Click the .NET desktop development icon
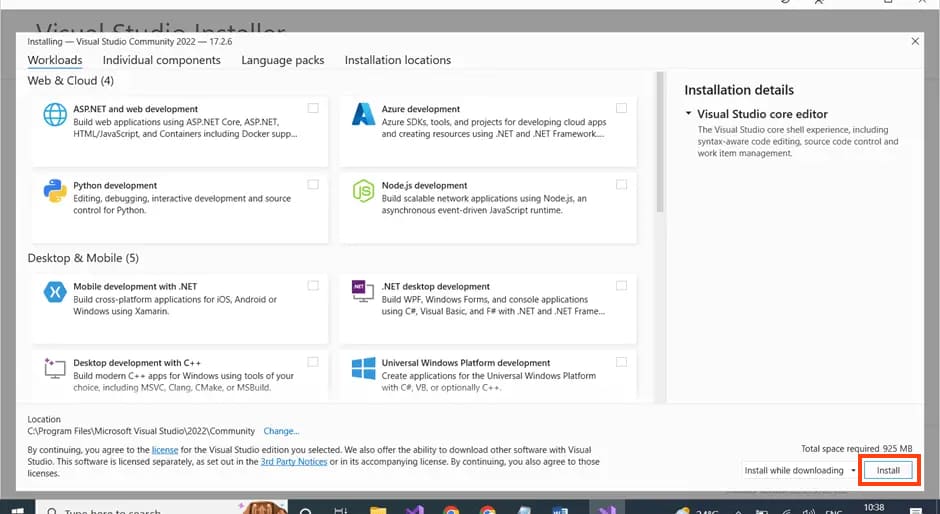 click(x=363, y=292)
